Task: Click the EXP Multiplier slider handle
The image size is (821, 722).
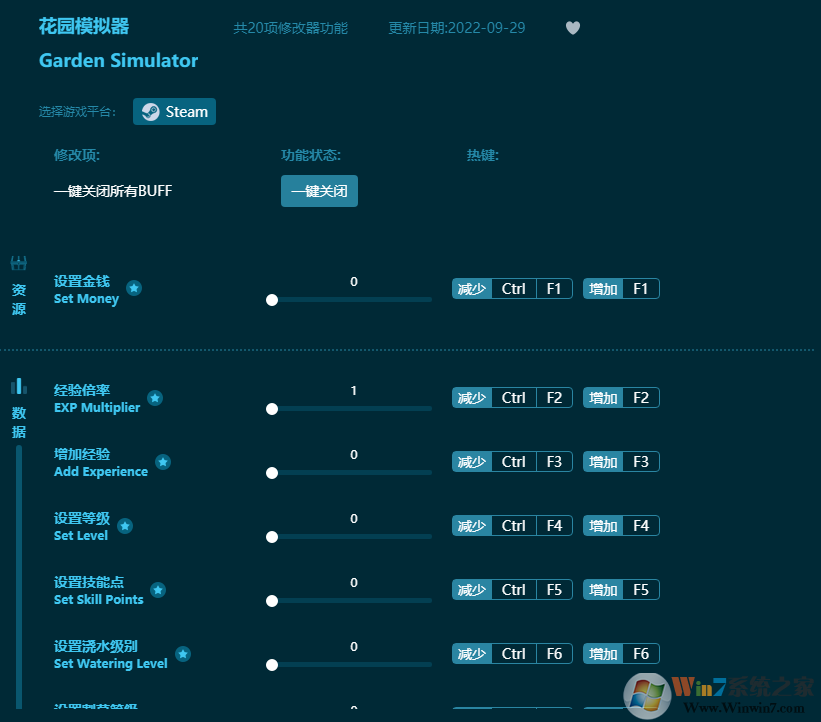Action: (272, 409)
